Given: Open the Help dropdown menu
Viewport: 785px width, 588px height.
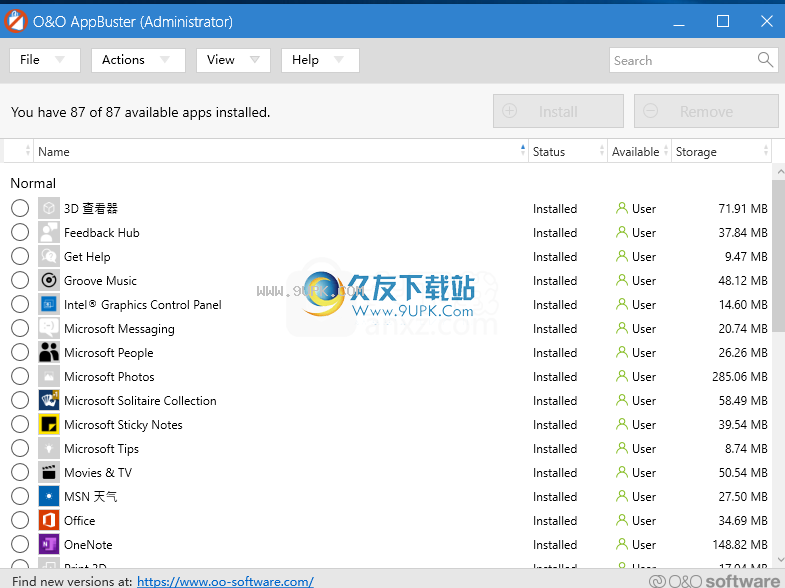Looking at the screenshot, I should [x=320, y=60].
